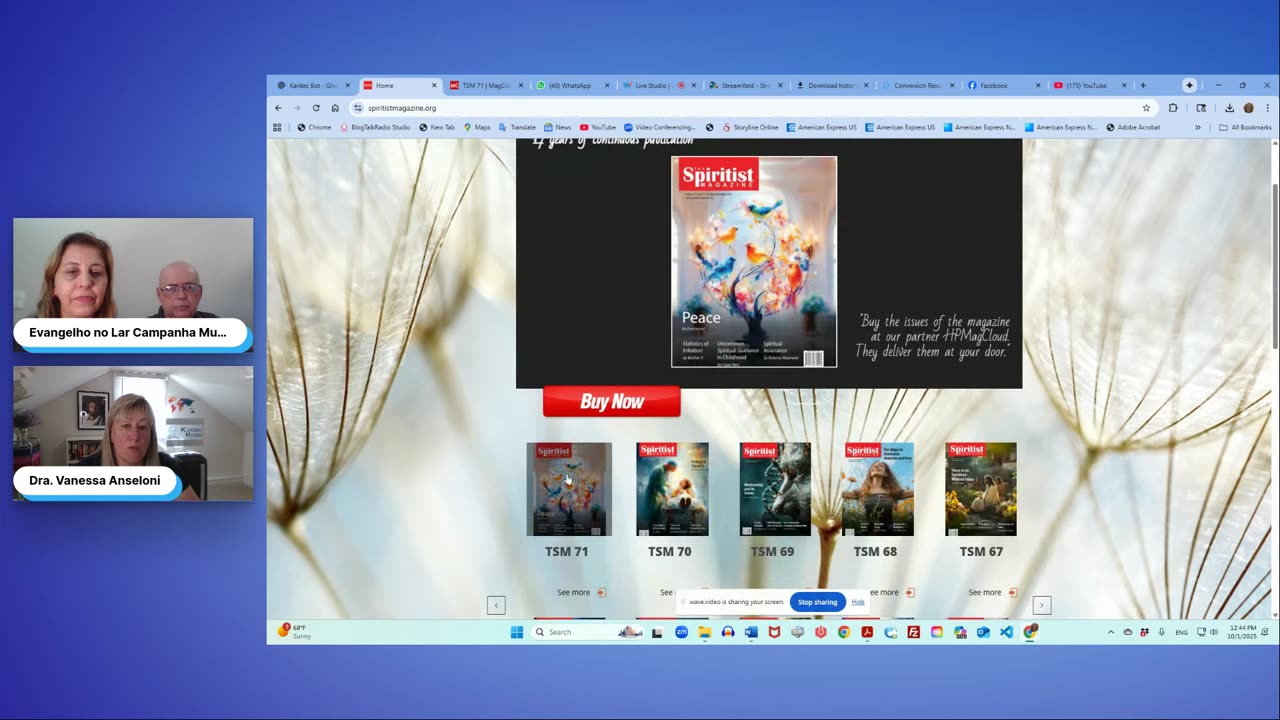
Task: Open the Adobe Acrobat bookmark
Action: click(x=1133, y=127)
